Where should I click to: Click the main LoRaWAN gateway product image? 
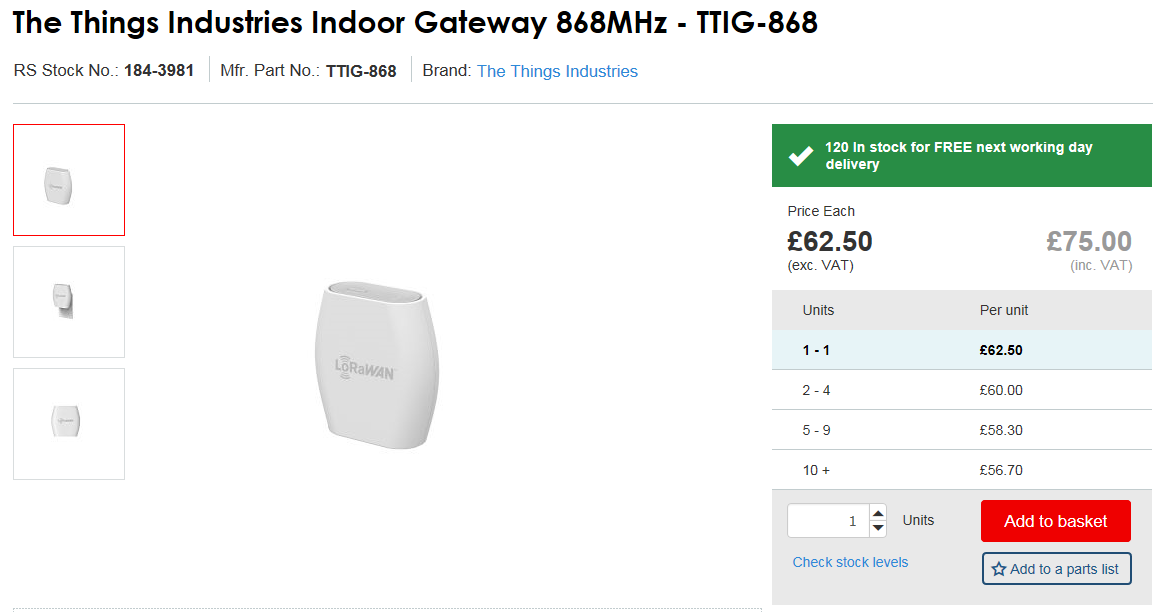pos(377,365)
